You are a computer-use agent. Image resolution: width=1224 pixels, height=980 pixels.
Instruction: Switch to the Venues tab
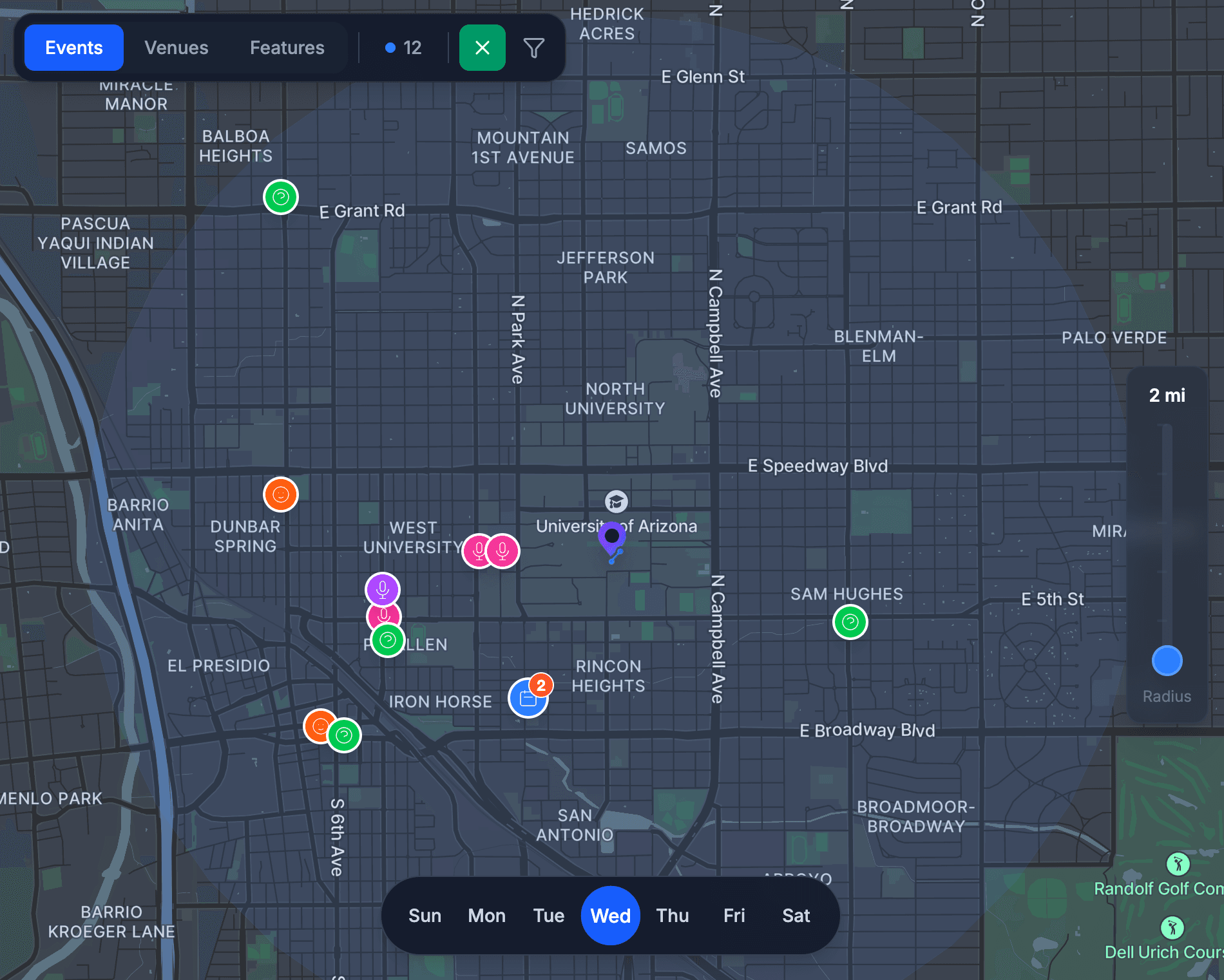(177, 47)
